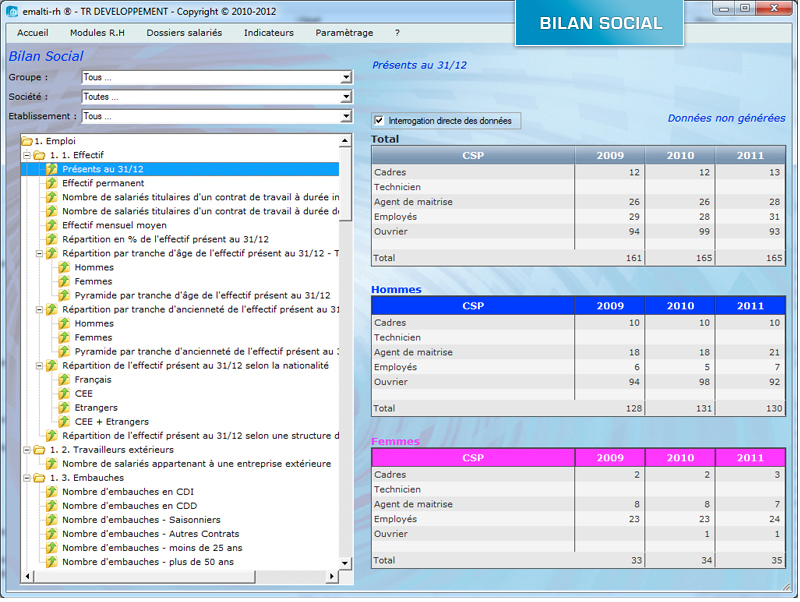This screenshot has height=602, width=800.
Task: Open the Dossiers salariés menu
Action: (184, 33)
